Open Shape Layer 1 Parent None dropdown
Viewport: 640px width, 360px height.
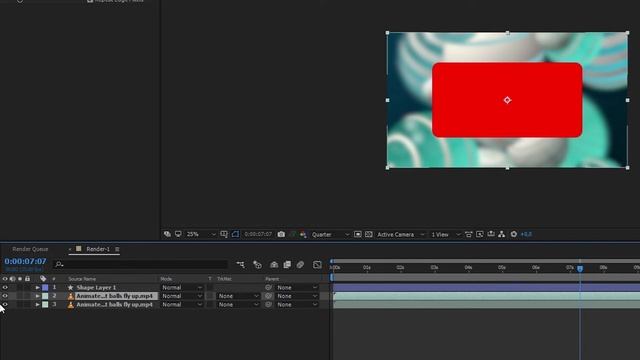tap(297, 288)
